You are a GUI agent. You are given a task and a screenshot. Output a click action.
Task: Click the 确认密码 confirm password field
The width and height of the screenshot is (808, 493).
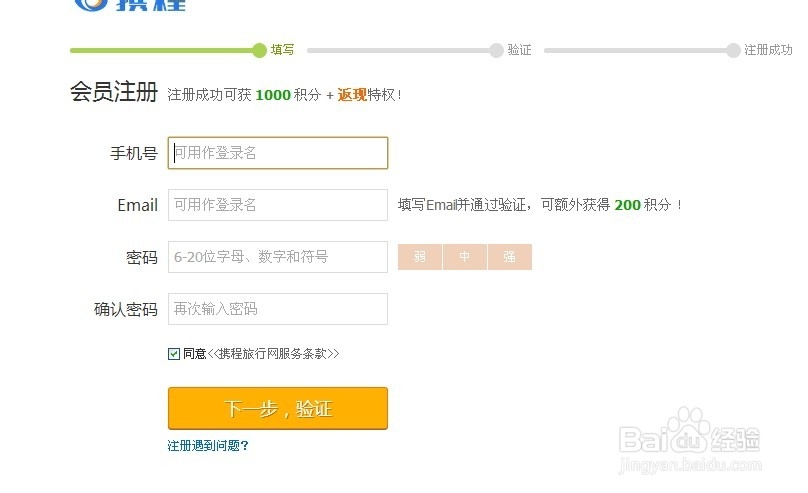point(278,309)
